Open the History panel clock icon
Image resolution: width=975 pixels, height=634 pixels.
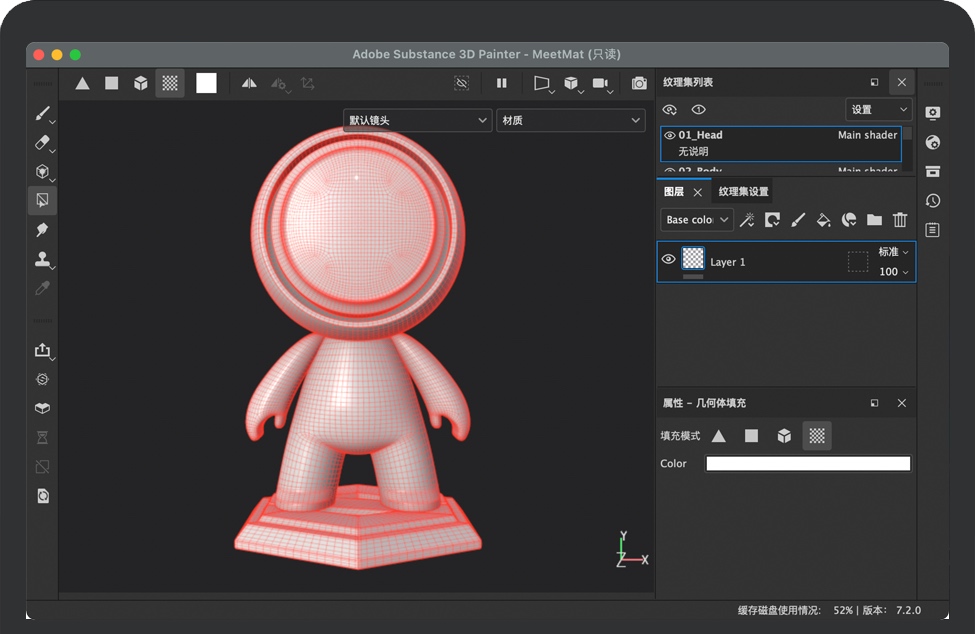(932, 201)
